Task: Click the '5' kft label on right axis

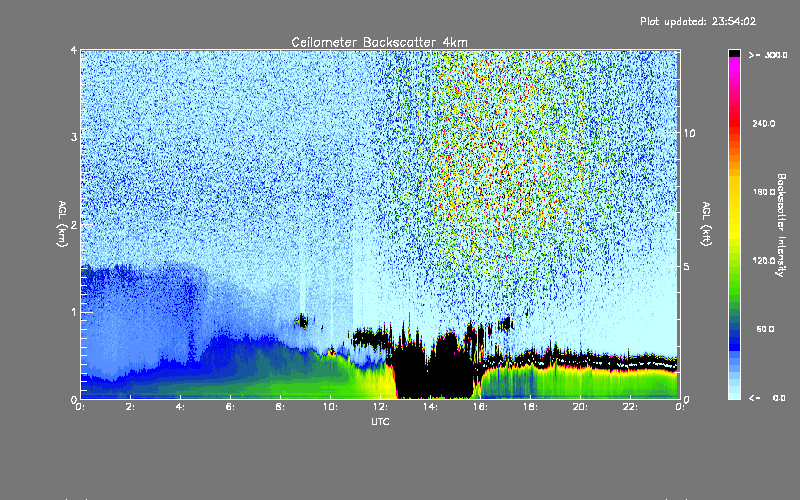Action: pyautogui.click(x=686, y=266)
